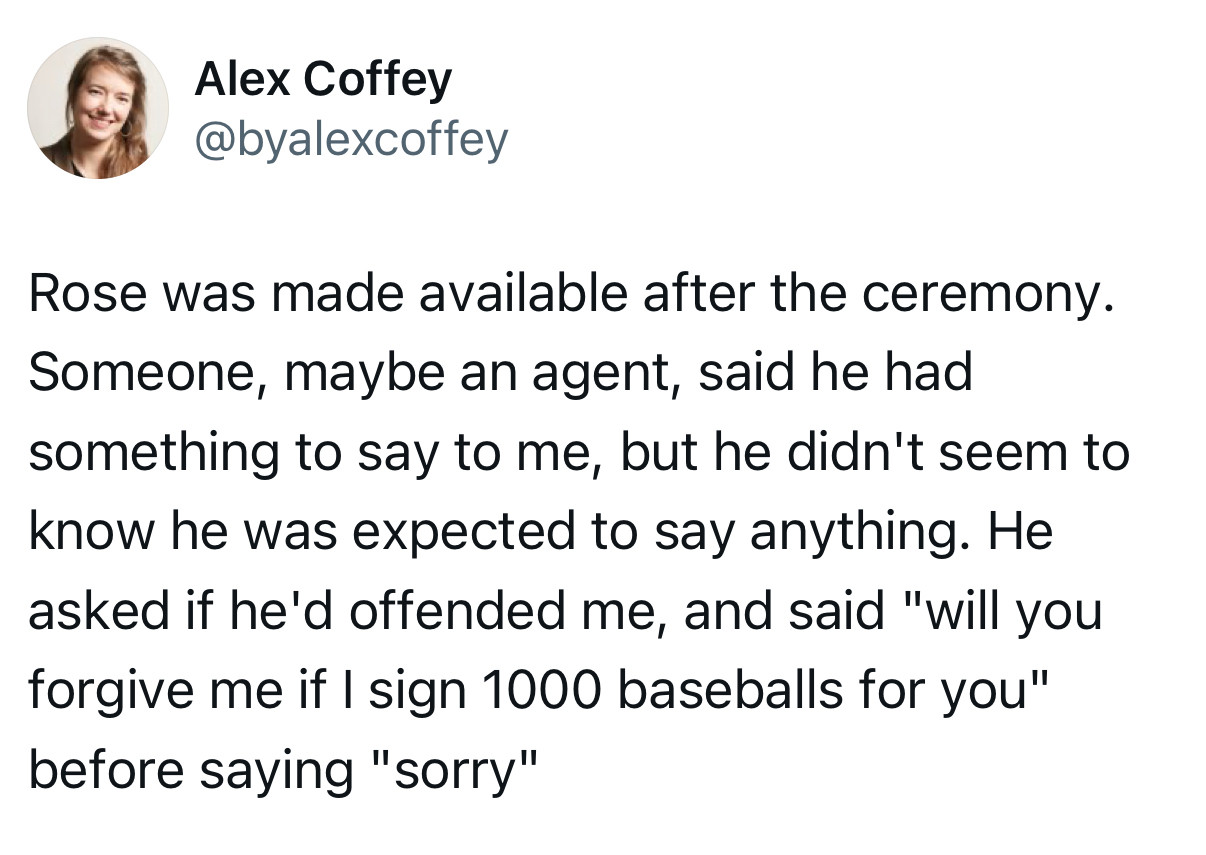
Task: Click the word "something" starting line three
Action: 154,453
